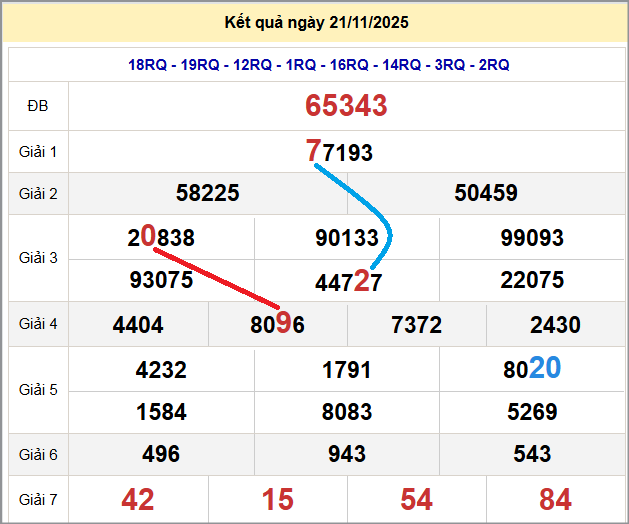Click the Giải 6 number 943
629x524 pixels.
[x=347, y=454]
